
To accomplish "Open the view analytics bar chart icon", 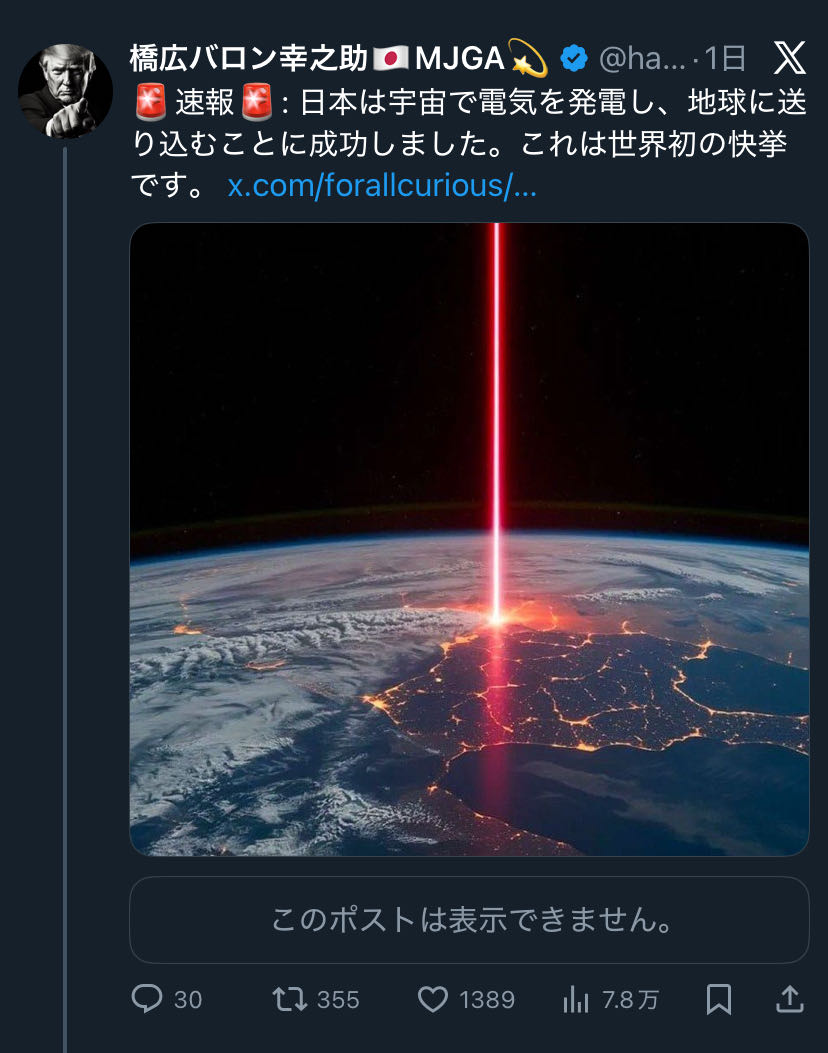I will coord(577,998).
